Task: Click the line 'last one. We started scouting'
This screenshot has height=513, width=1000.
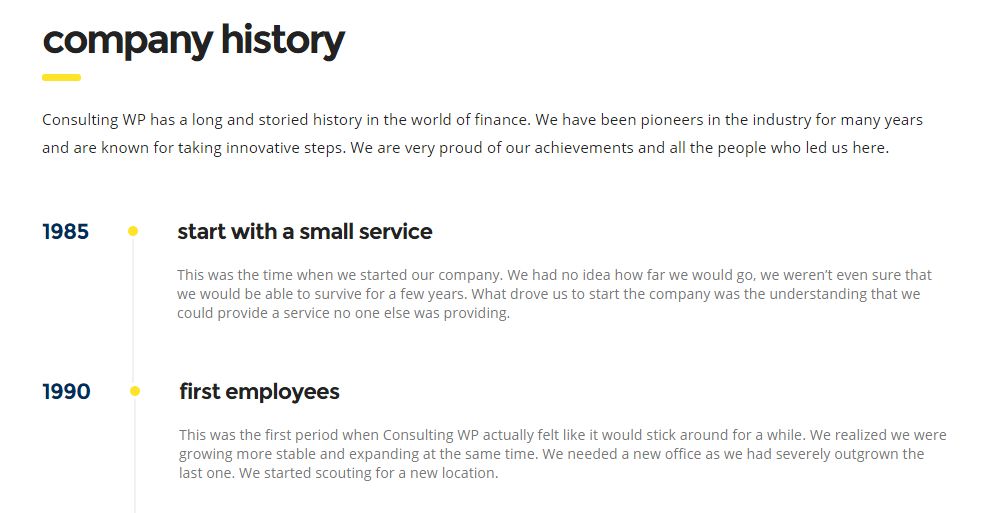Action: click(339, 473)
